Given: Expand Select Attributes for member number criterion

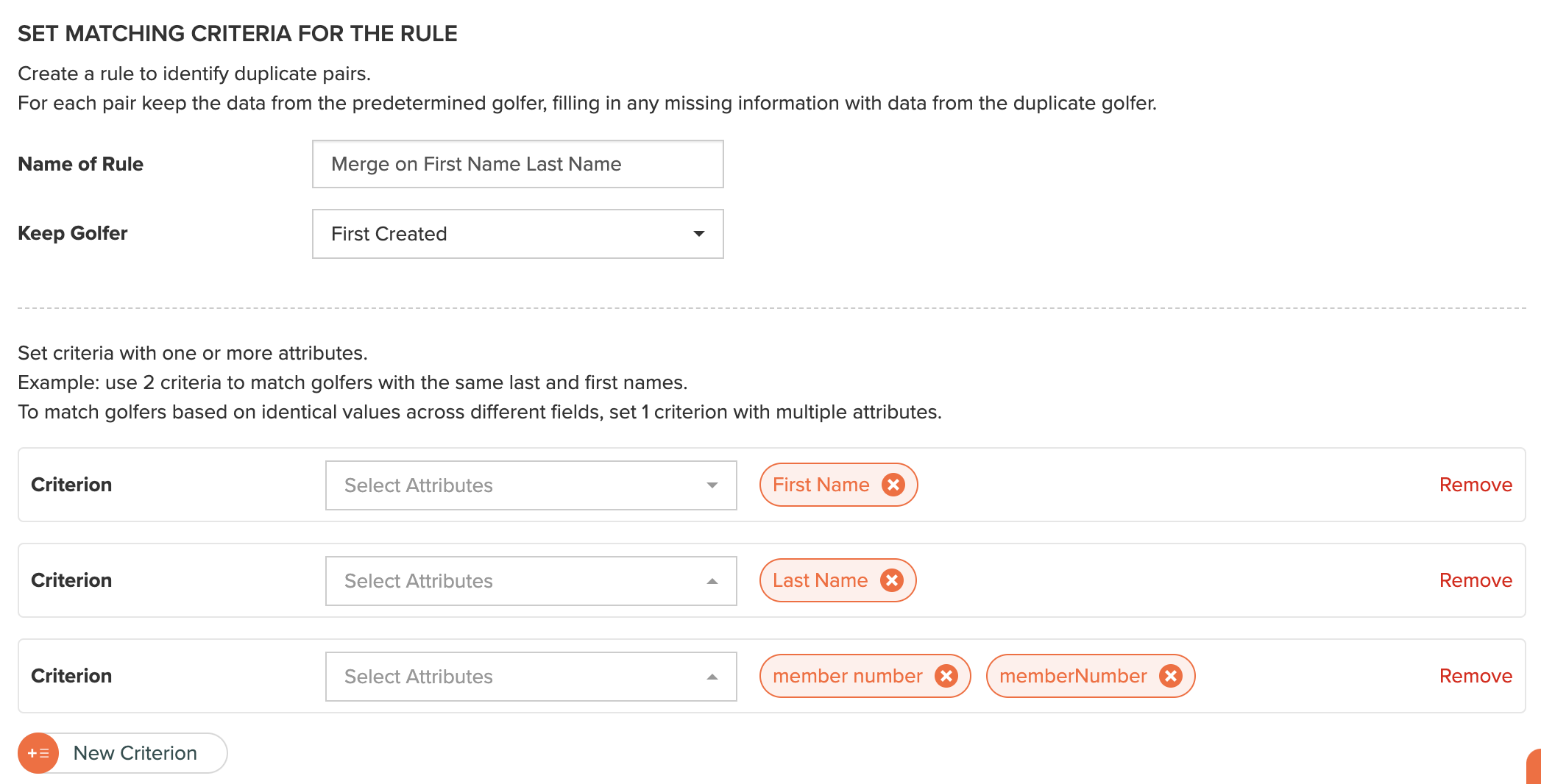Looking at the screenshot, I should (x=531, y=677).
